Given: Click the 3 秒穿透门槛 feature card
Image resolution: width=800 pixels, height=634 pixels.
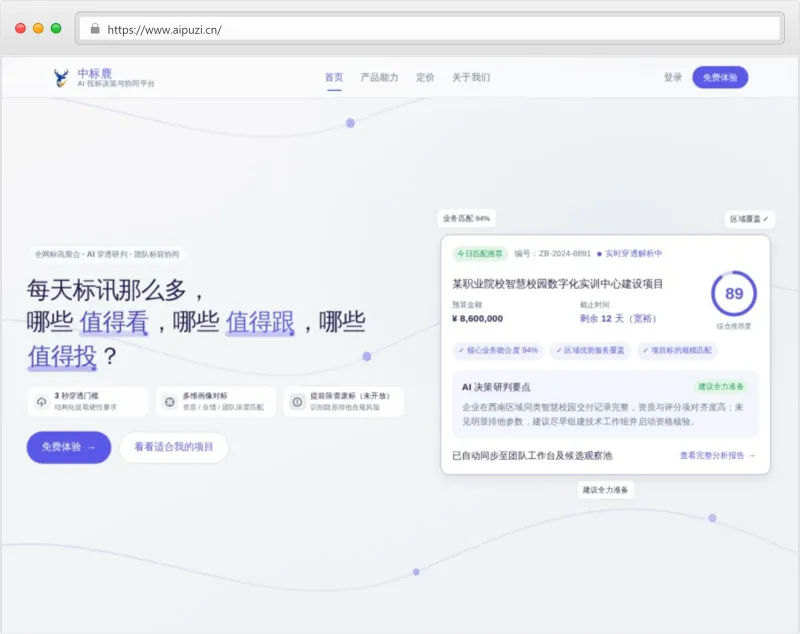Looking at the screenshot, I should point(88,402).
